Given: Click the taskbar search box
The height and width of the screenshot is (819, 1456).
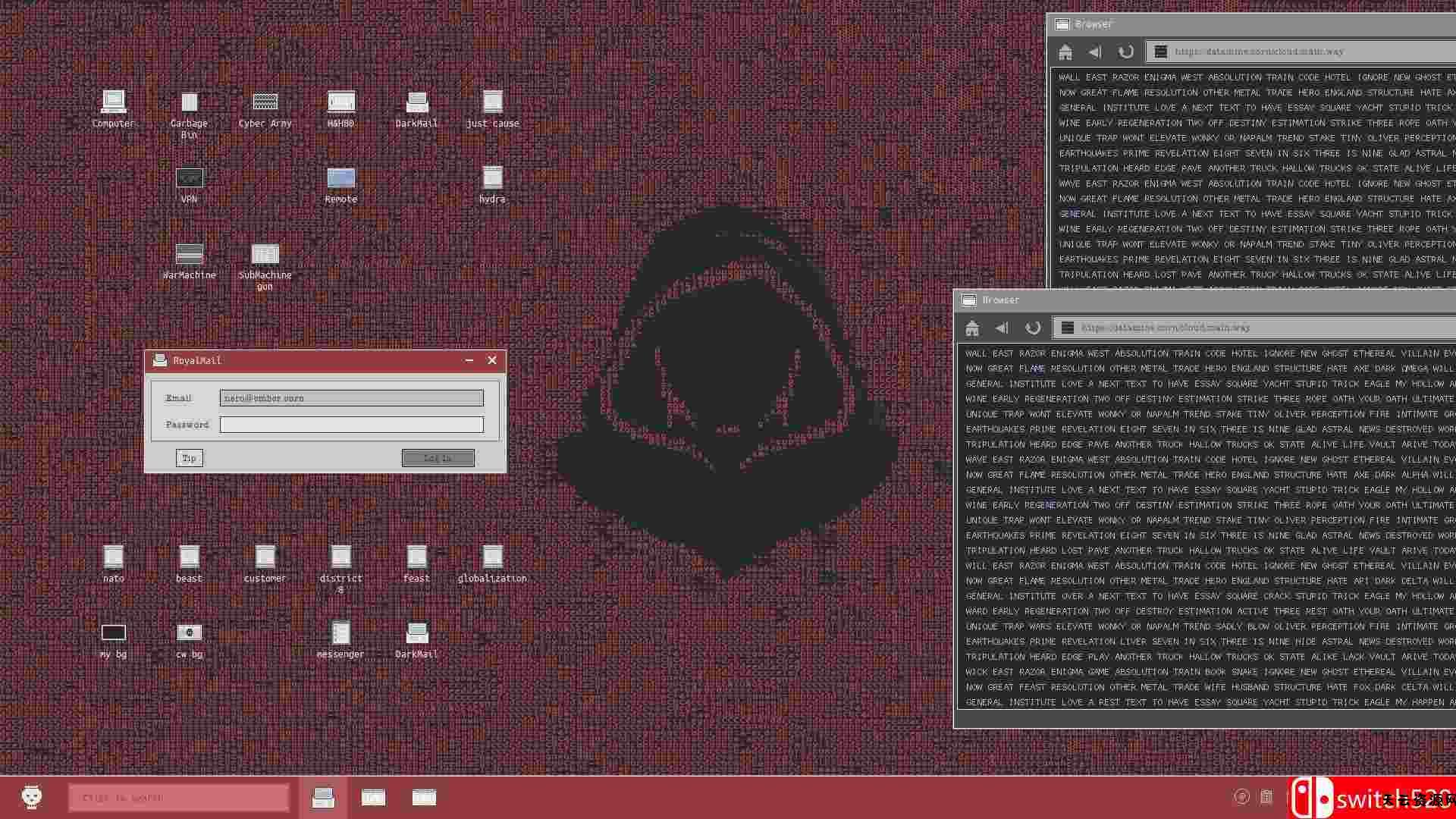Looking at the screenshot, I should [x=178, y=798].
